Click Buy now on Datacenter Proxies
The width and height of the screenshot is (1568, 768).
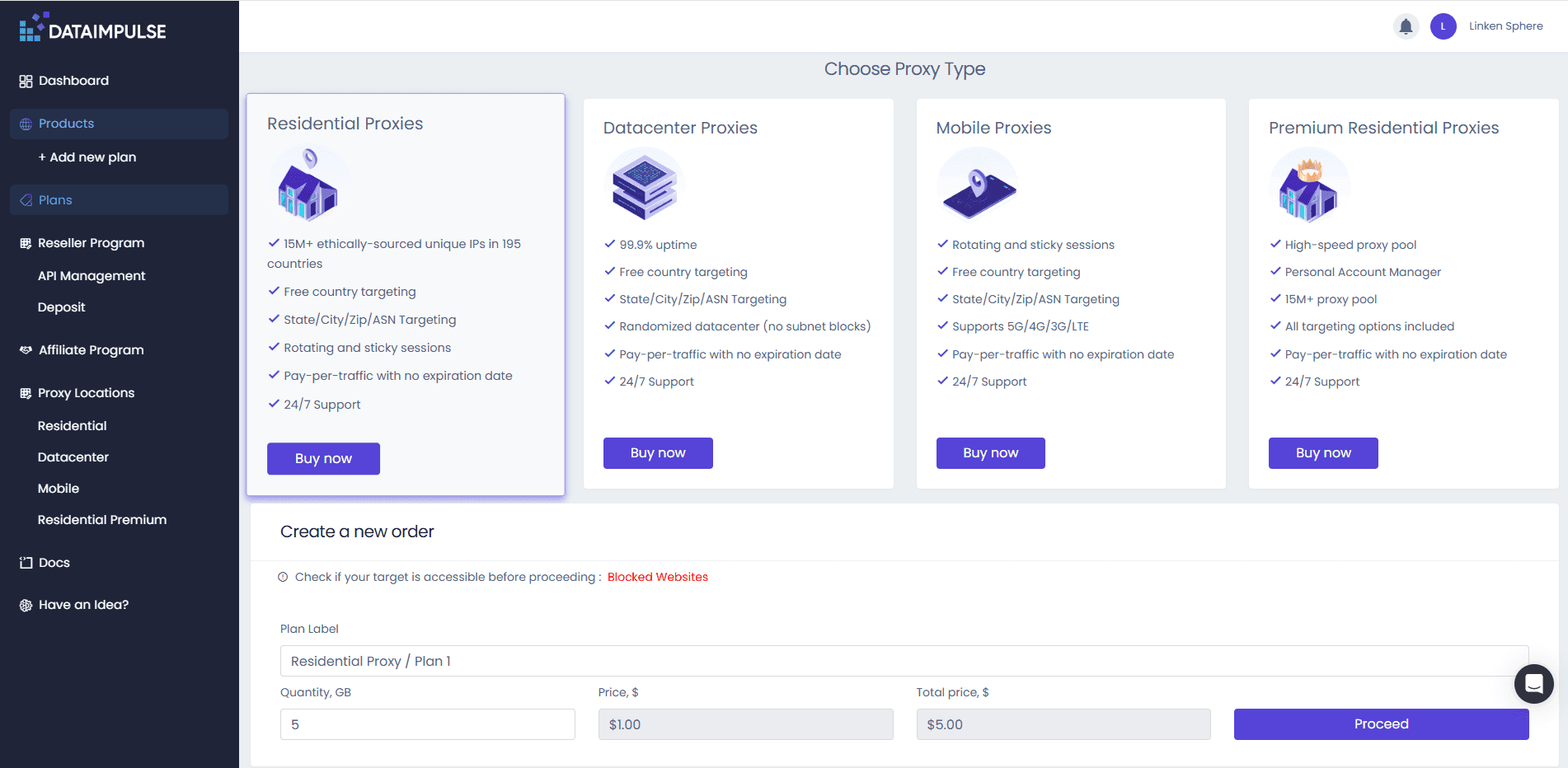657,452
